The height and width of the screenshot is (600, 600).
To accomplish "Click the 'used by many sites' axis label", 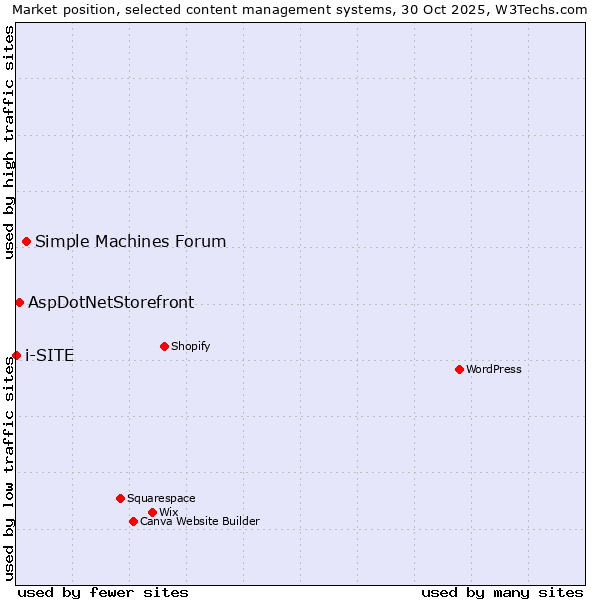I will [502, 592].
